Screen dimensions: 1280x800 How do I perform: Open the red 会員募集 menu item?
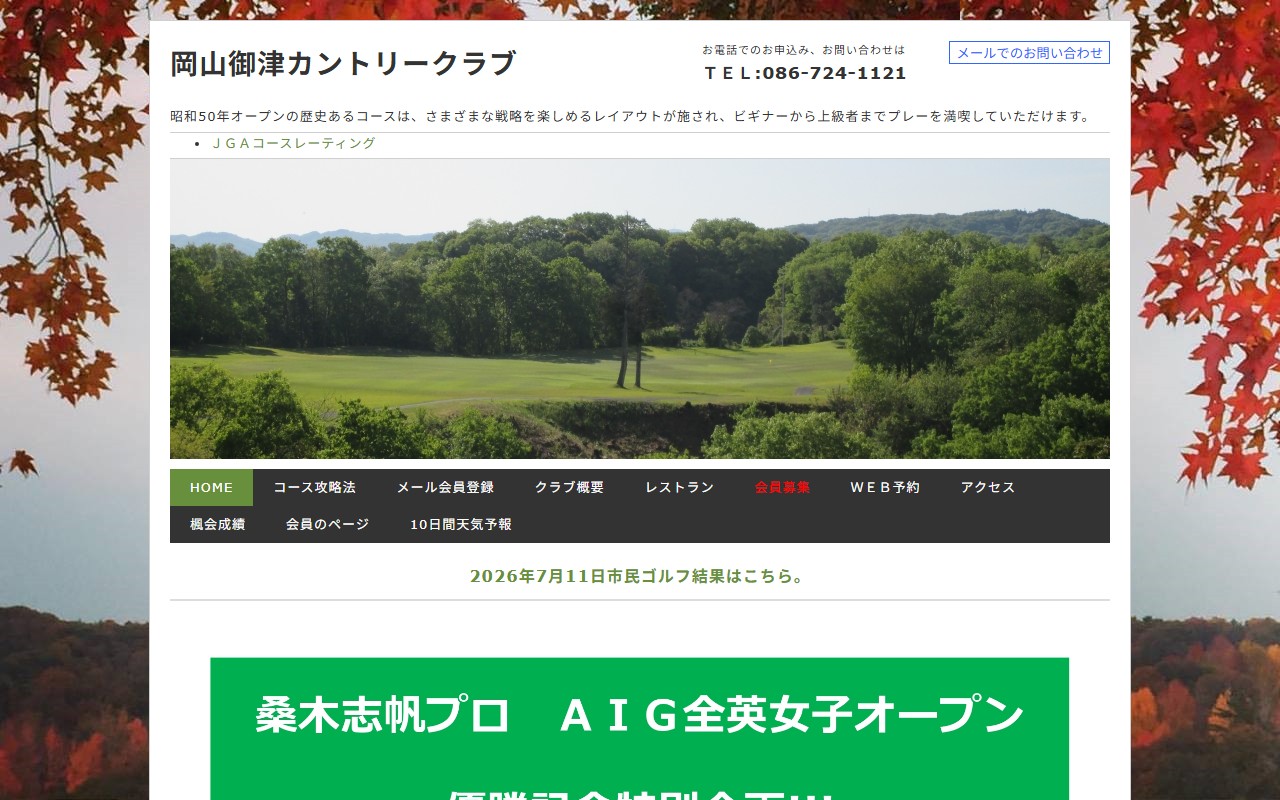783,488
